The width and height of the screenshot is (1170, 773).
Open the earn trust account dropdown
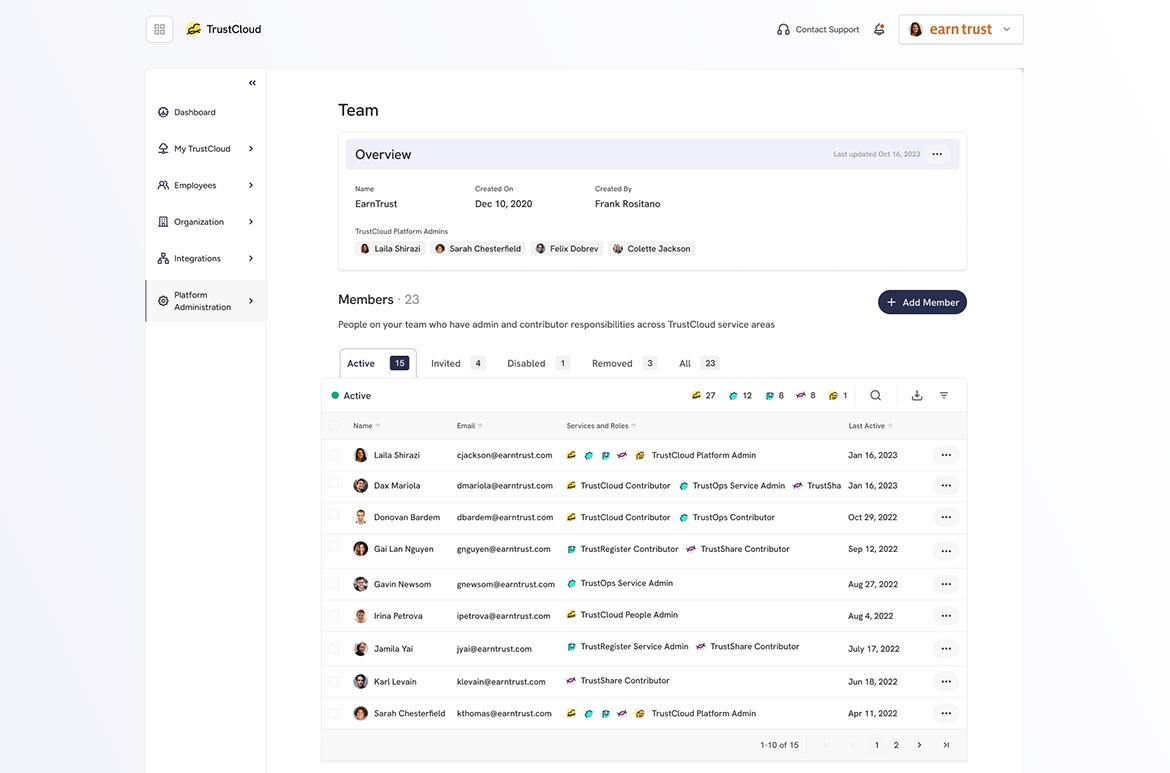tap(960, 29)
